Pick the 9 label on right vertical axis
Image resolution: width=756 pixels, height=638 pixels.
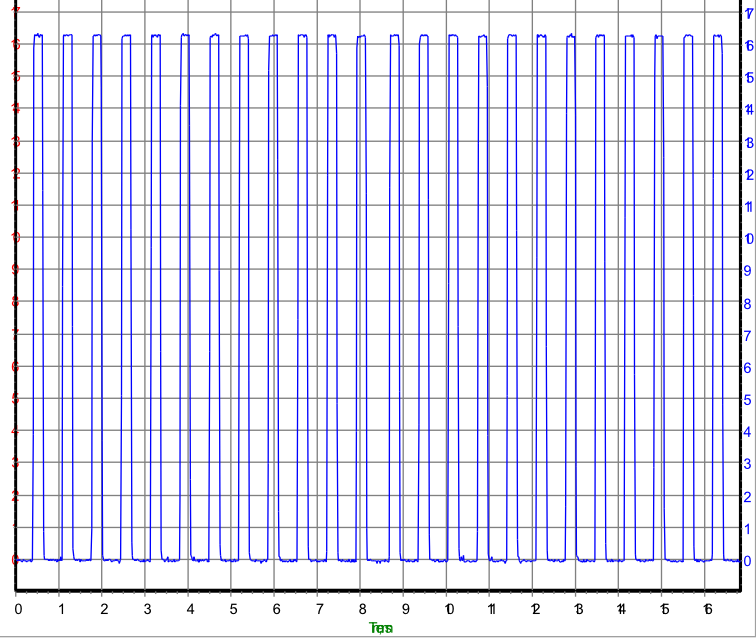tap(747, 270)
